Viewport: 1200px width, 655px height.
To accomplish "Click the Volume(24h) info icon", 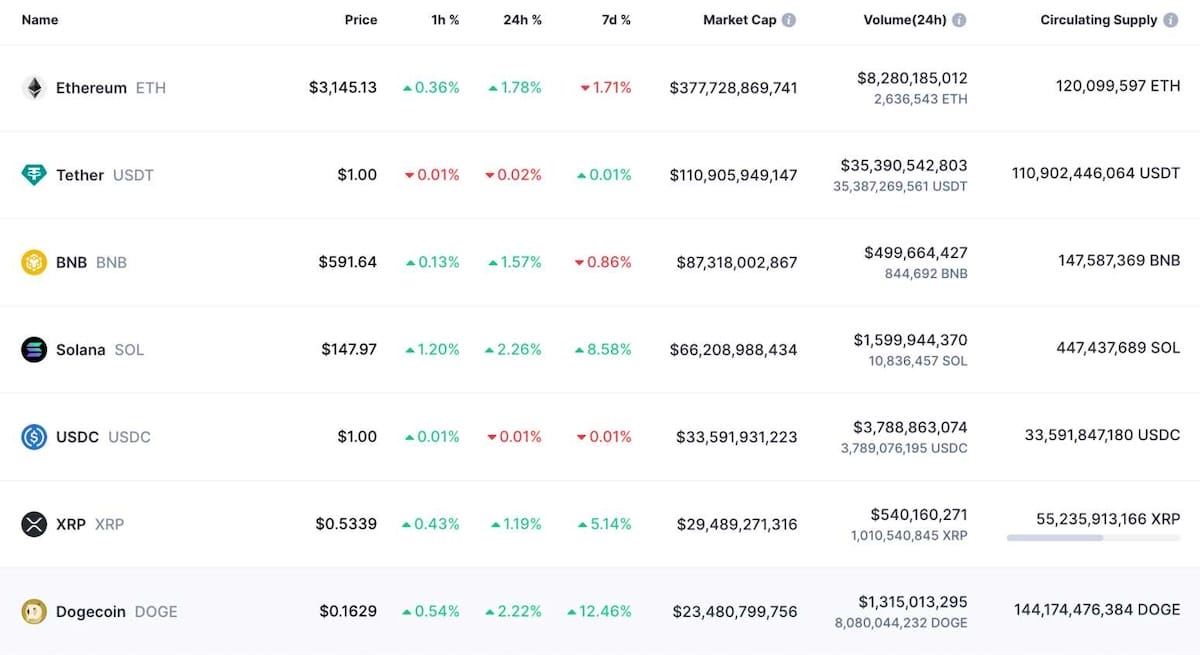I will [959, 20].
